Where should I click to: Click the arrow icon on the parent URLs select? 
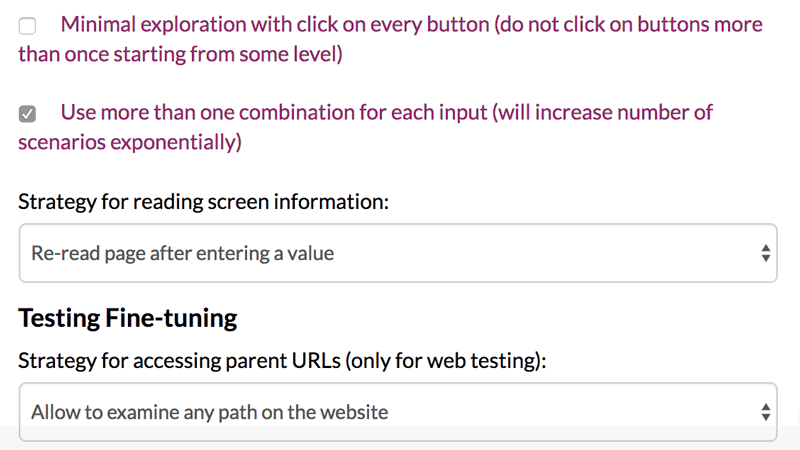coord(765,411)
